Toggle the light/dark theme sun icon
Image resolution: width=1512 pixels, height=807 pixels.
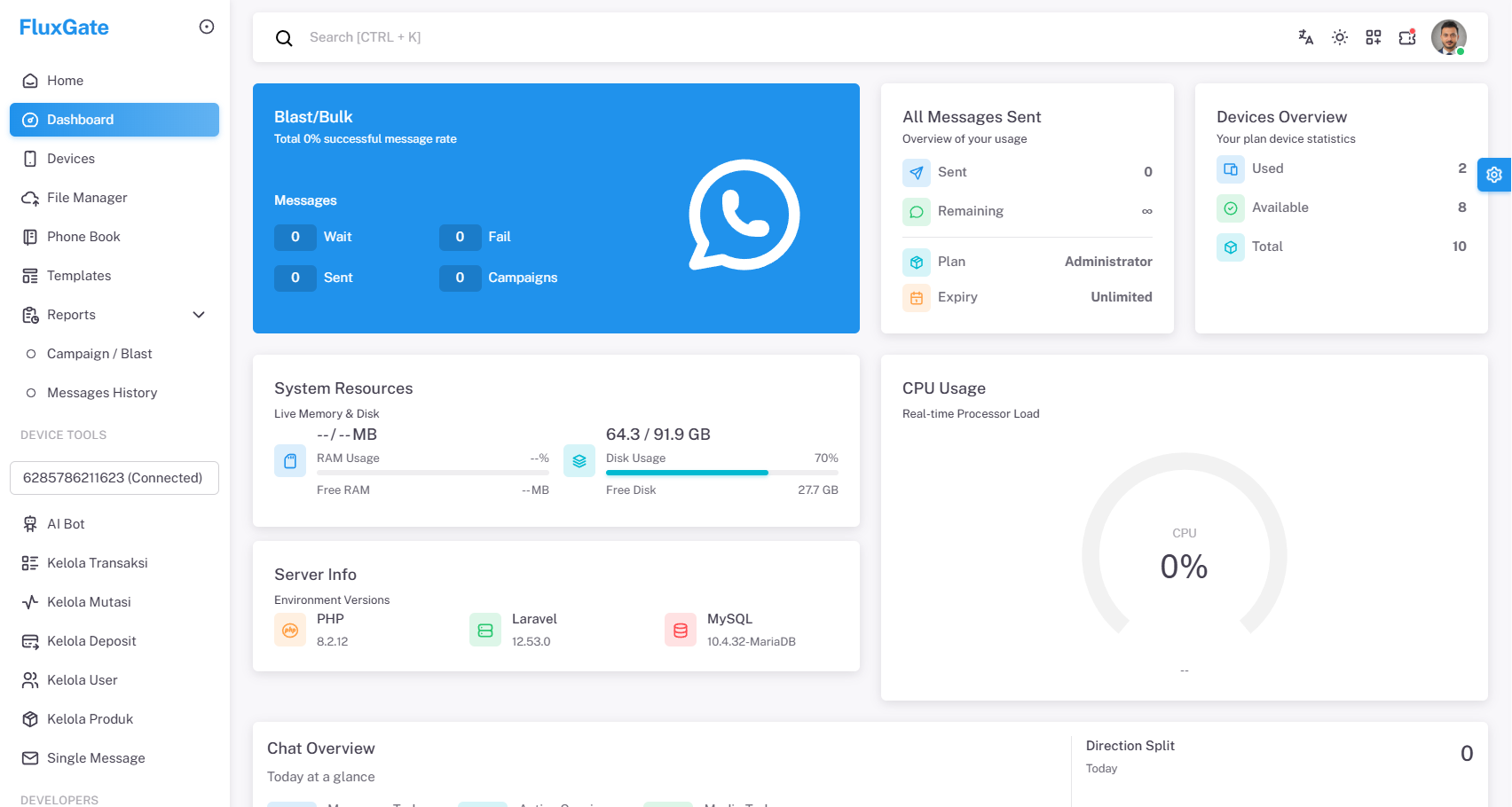[x=1340, y=37]
